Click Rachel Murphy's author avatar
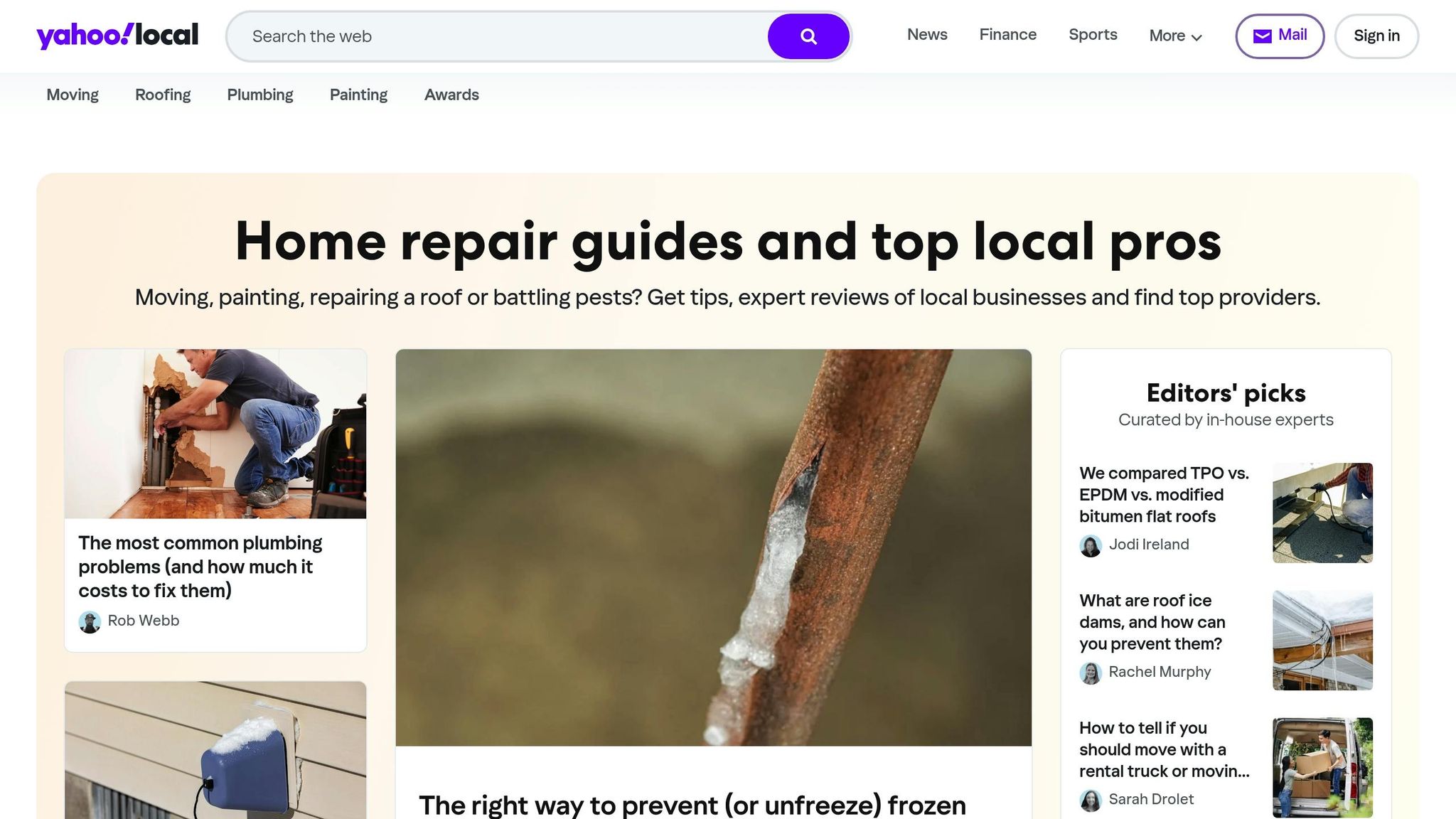The width and height of the screenshot is (1456, 819). (x=1090, y=671)
